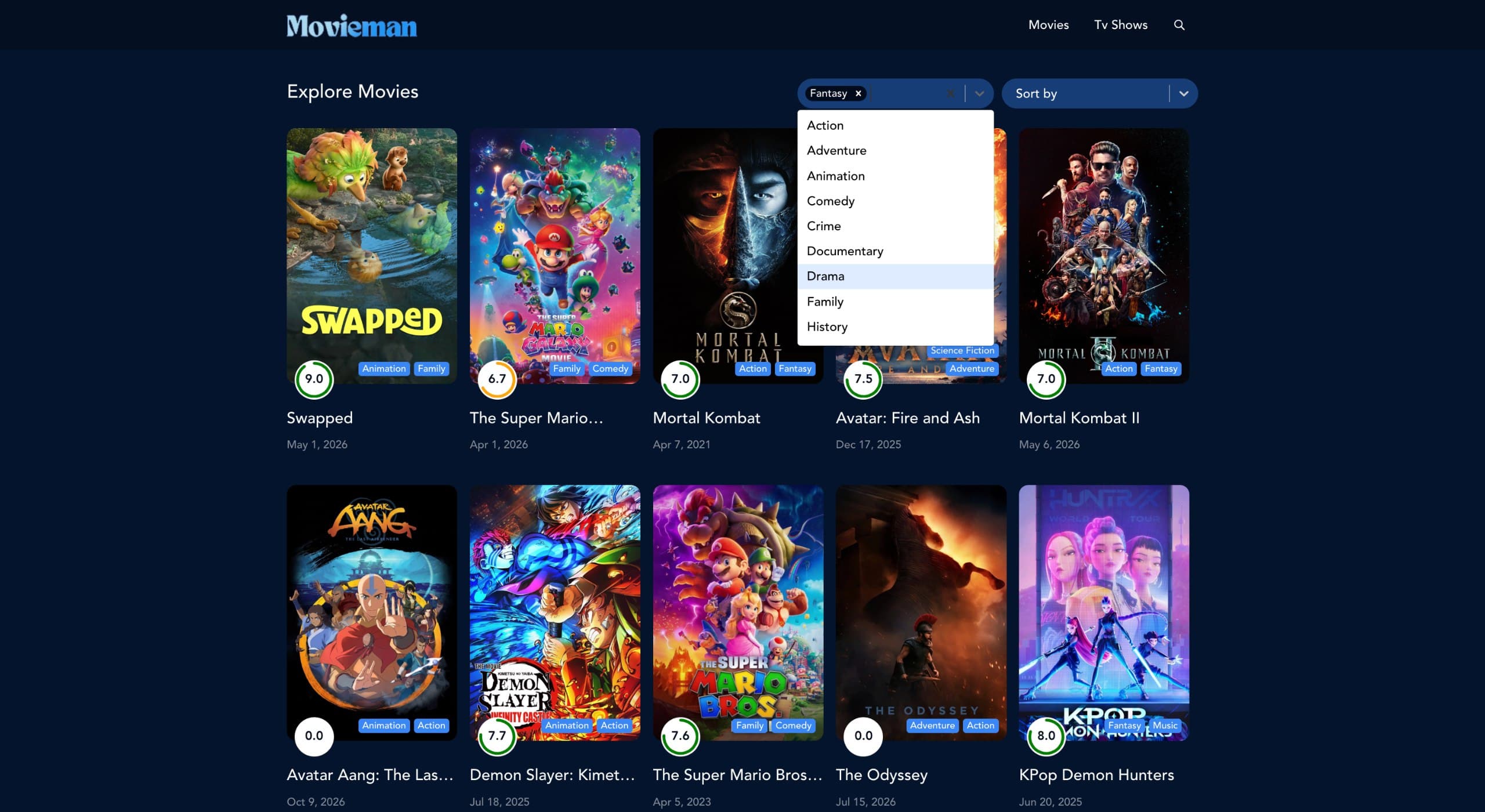1485x812 pixels.
Task: Click Mortal Kombat II title
Action: pyautogui.click(x=1079, y=418)
